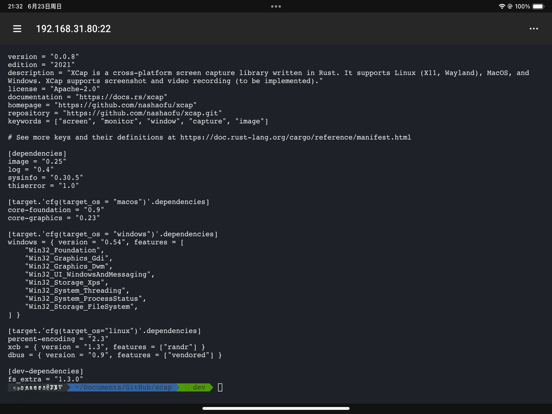The image size is (552, 414).
Task: Tap the iPad home indicator bar
Action: click(x=276, y=408)
